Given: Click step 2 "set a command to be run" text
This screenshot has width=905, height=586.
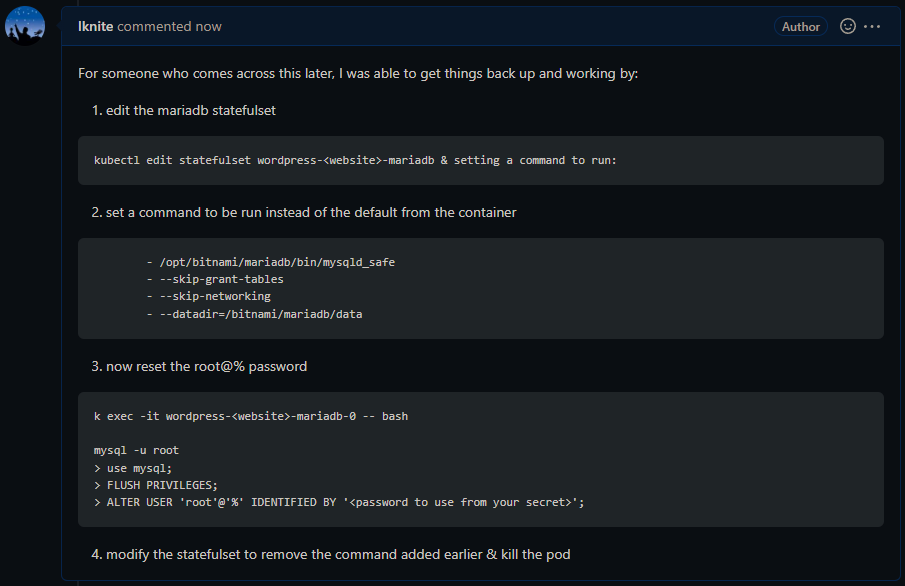Looking at the screenshot, I should point(310,212).
